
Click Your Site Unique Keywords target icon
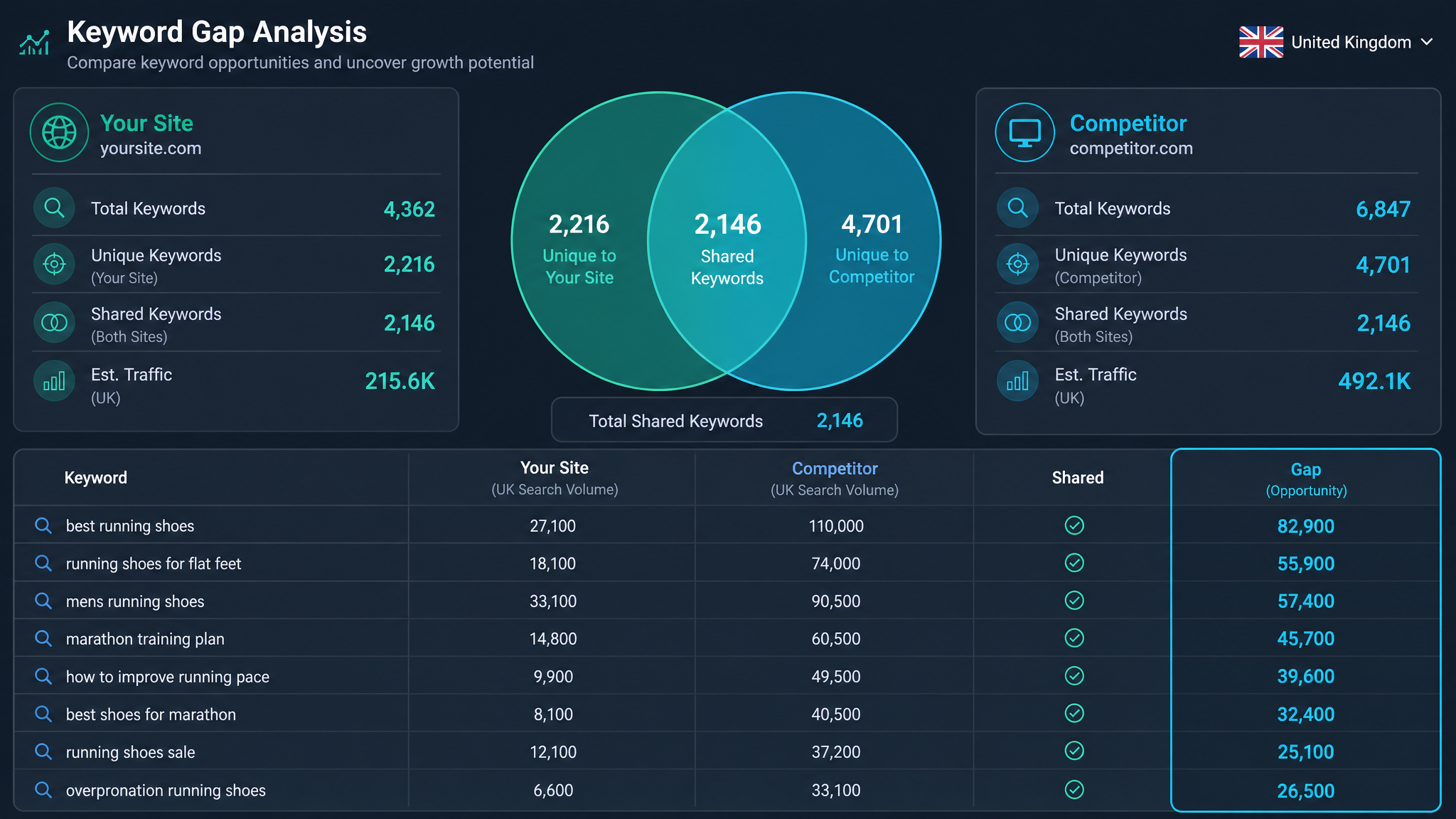(54, 264)
